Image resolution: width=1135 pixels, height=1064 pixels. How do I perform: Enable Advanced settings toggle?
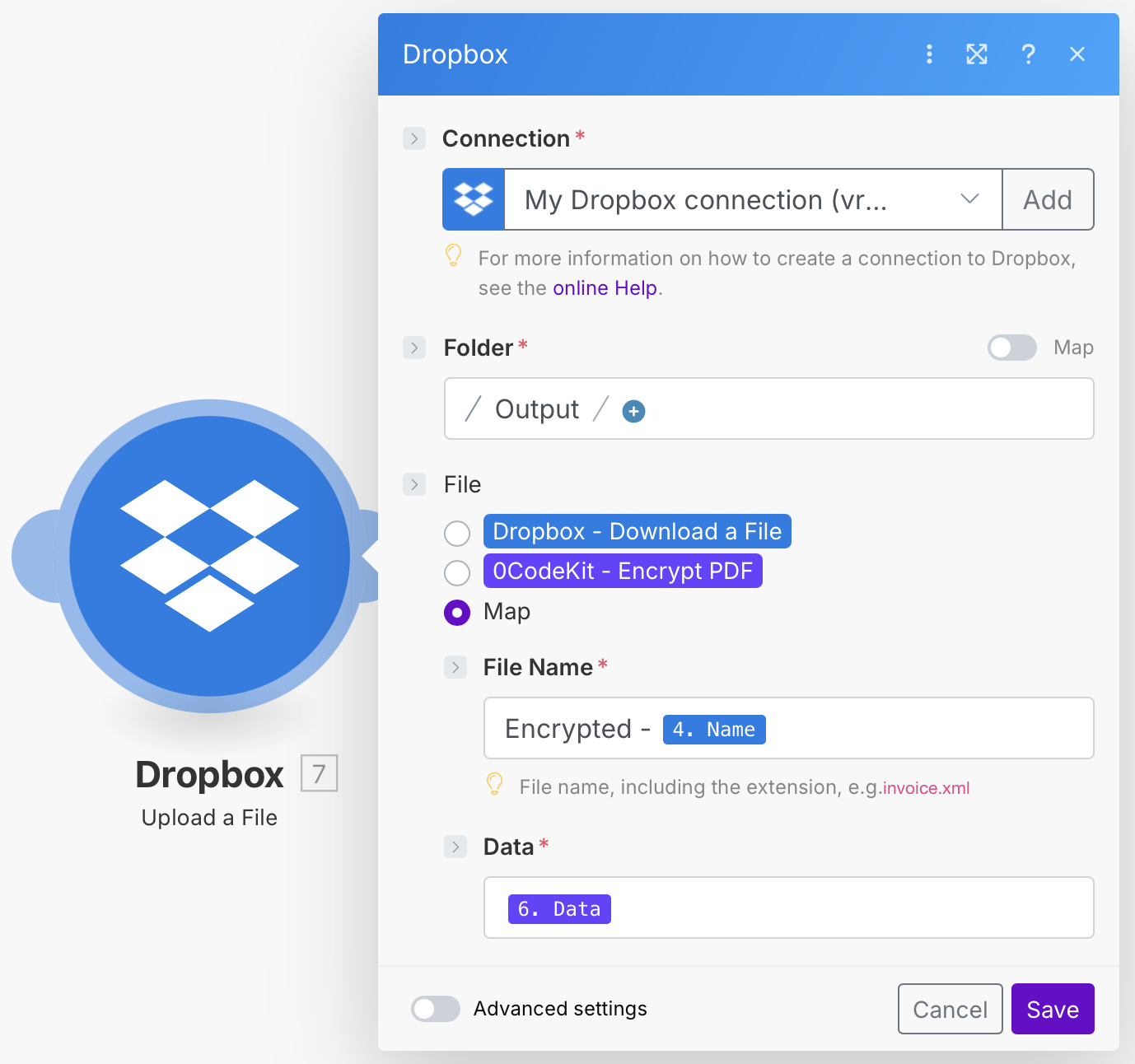(x=436, y=1009)
